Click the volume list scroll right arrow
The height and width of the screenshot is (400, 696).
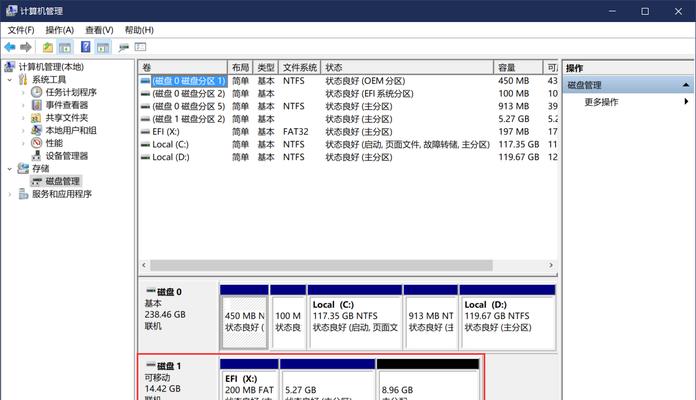pyautogui.click(x=551, y=265)
